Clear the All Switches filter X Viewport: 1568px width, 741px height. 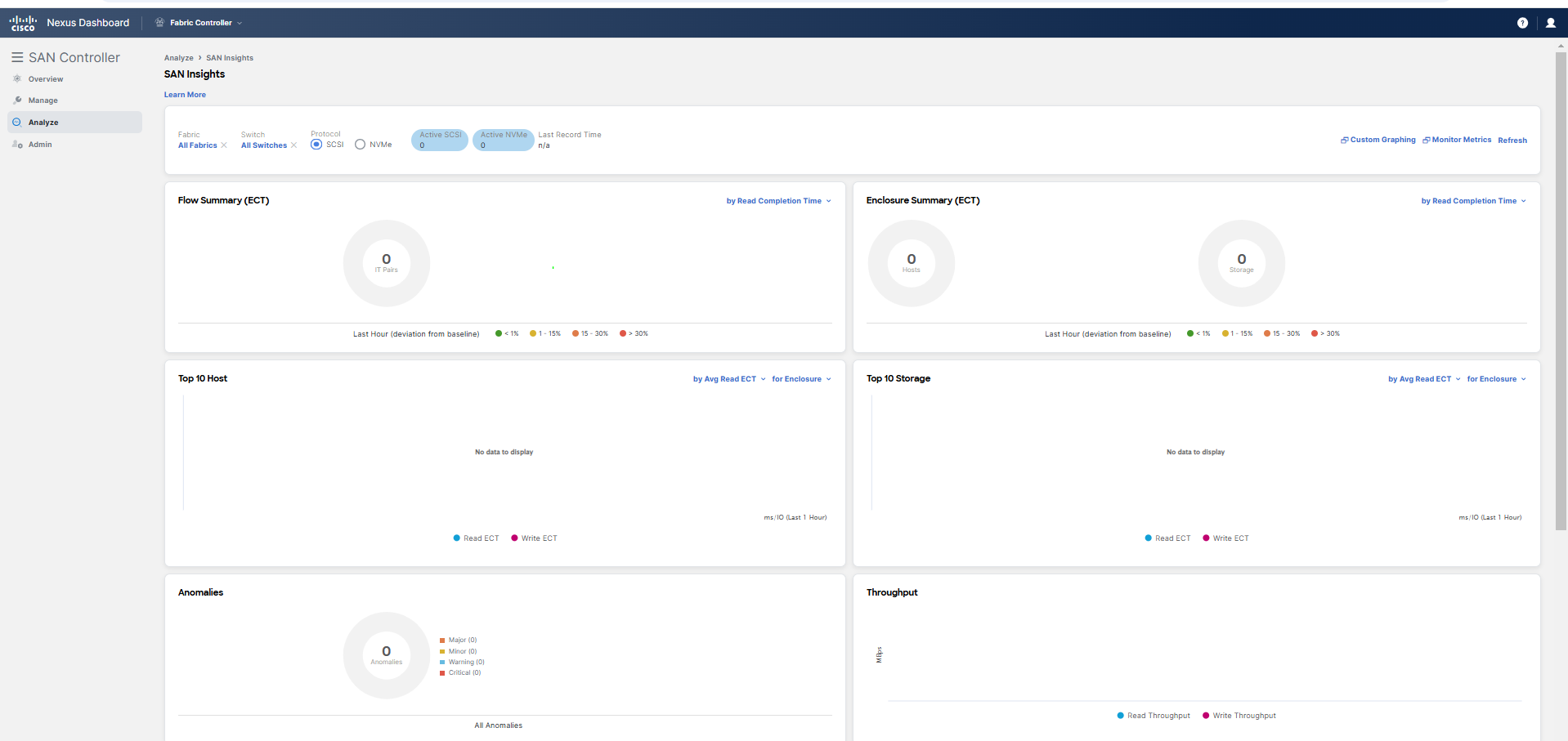pos(293,145)
